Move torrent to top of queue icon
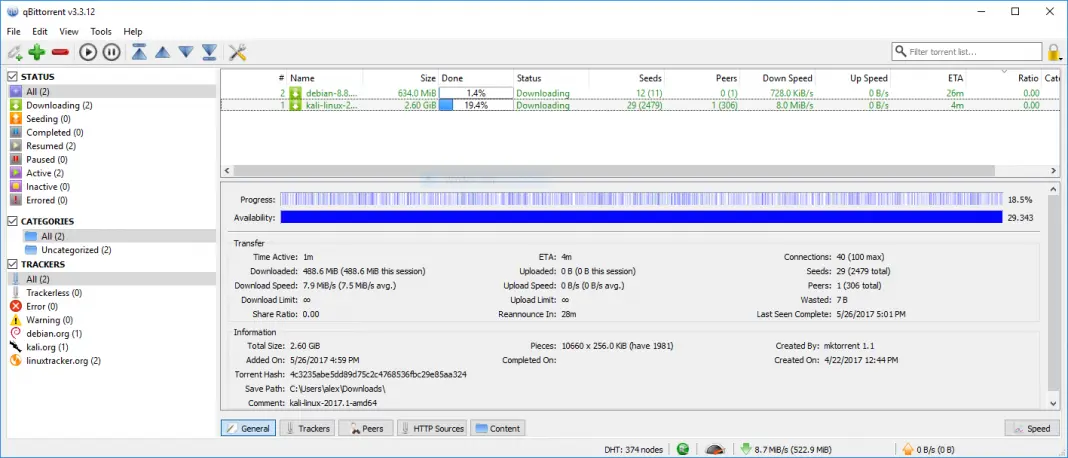The width and height of the screenshot is (1068, 458). click(x=140, y=52)
